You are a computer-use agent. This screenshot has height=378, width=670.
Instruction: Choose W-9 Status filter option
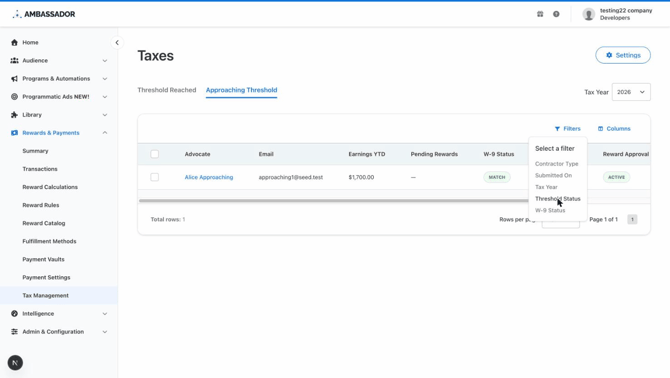coord(550,211)
